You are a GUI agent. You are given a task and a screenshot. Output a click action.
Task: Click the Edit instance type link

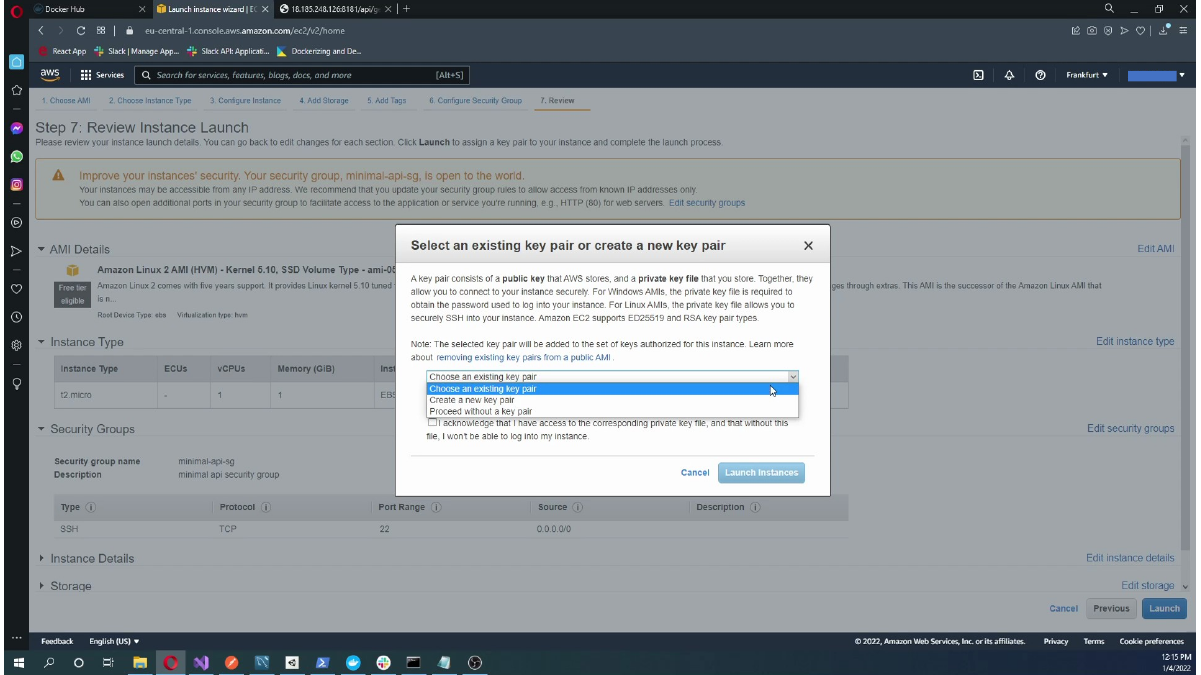(1135, 342)
